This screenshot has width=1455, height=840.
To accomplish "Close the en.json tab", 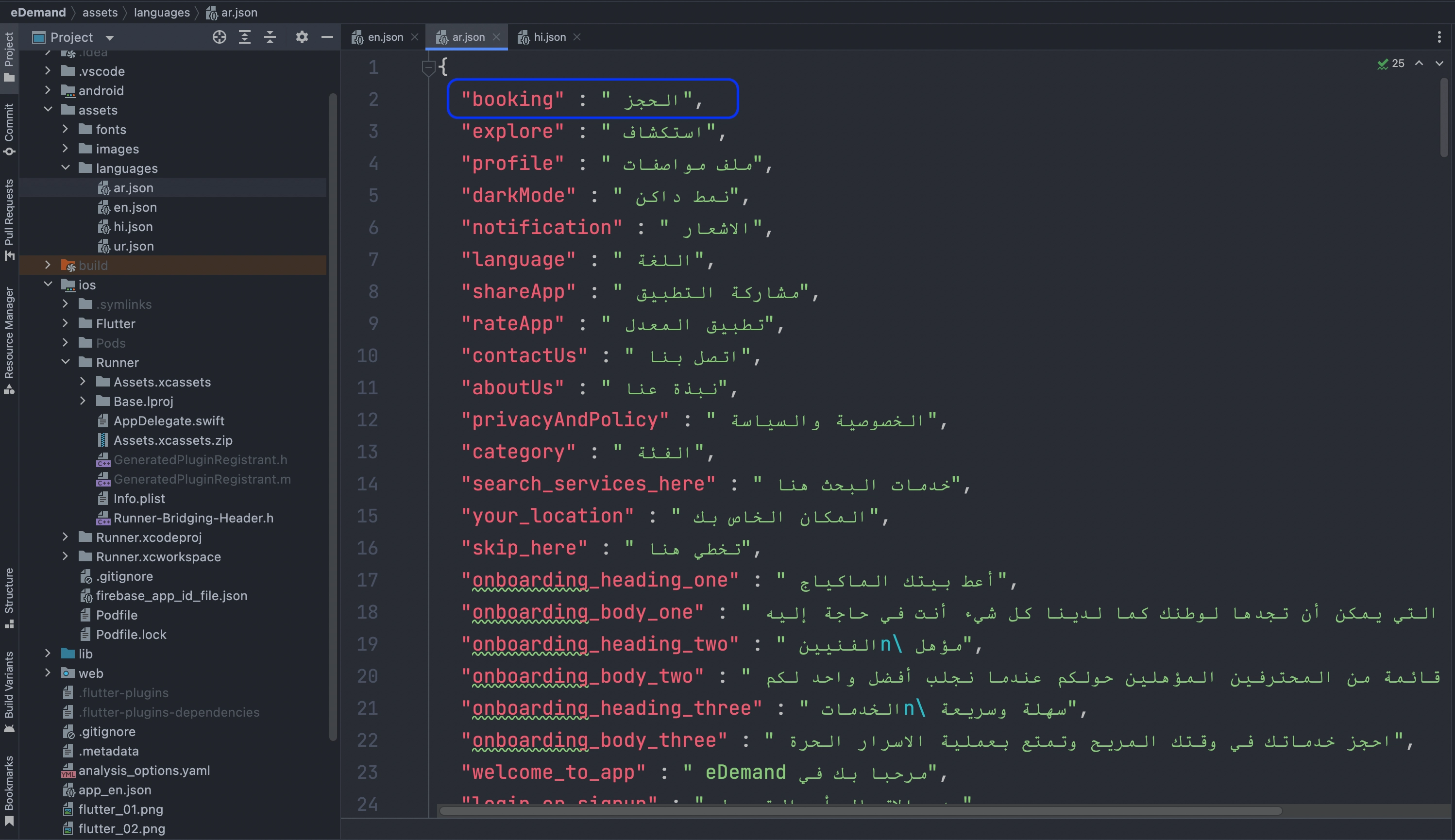I will point(414,37).
